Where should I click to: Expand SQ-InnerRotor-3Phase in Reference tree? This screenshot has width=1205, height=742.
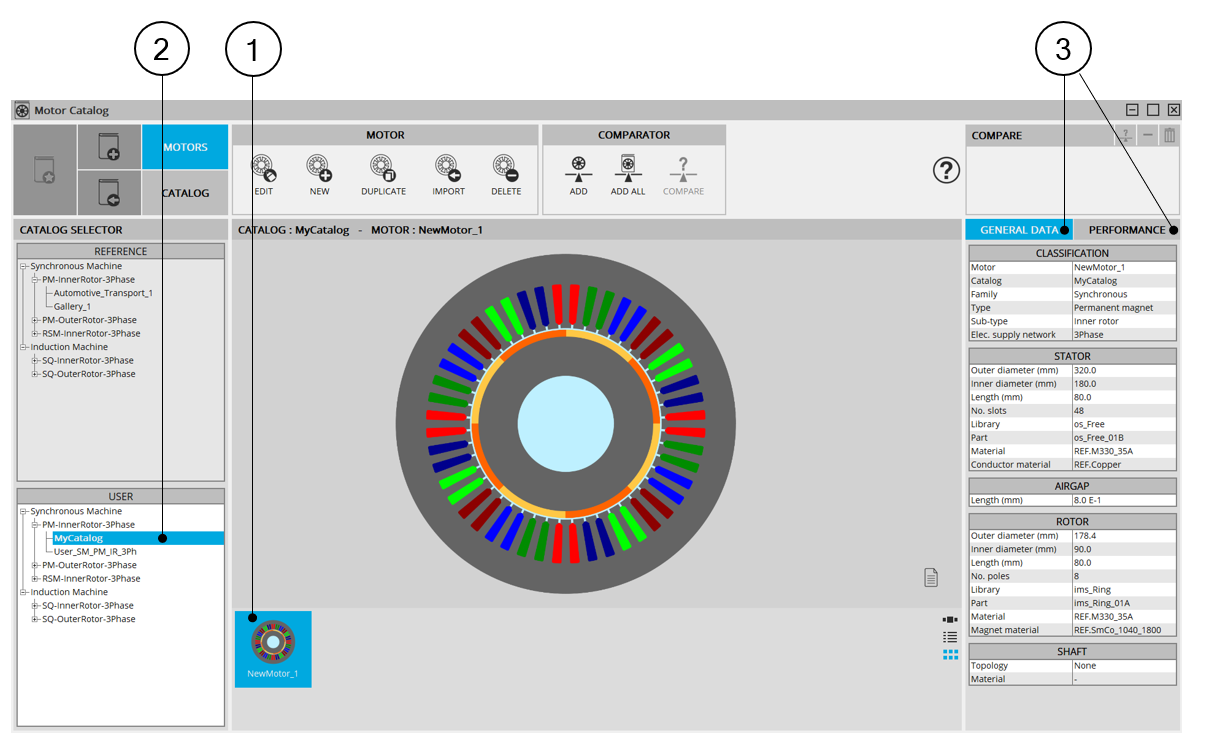(x=35, y=361)
